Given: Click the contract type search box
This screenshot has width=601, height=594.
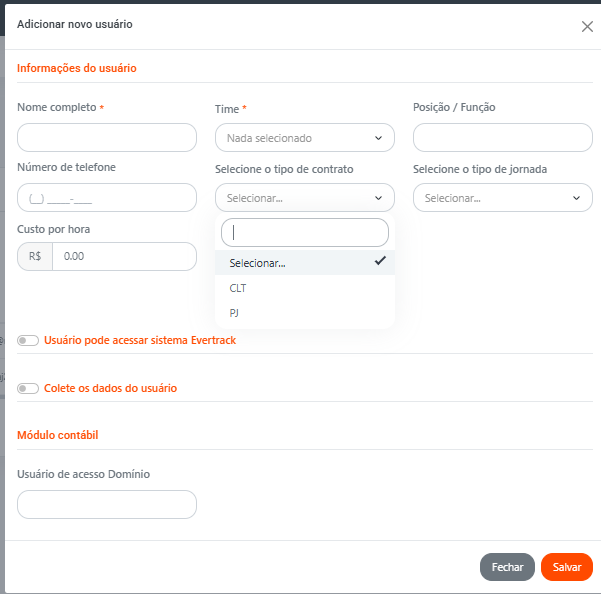Looking at the screenshot, I should tap(304, 233).
